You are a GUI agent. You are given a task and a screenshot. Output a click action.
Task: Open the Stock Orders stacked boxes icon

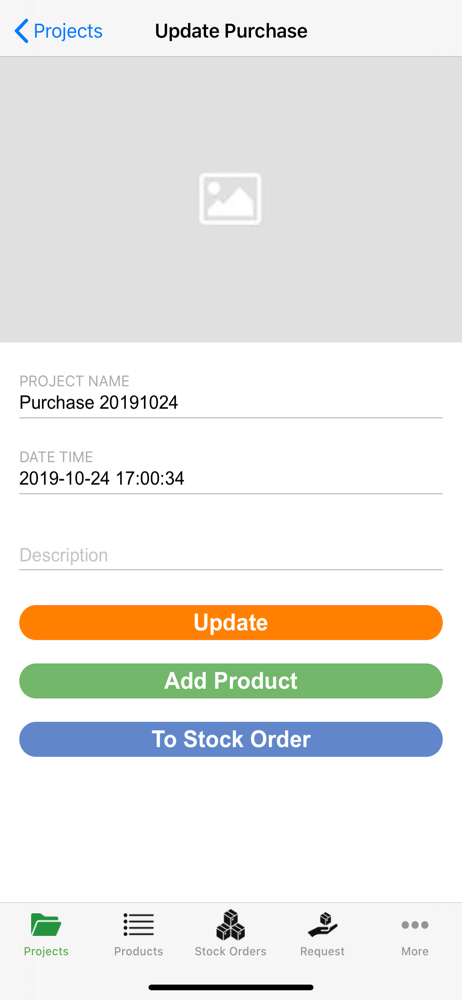point(230,924)
